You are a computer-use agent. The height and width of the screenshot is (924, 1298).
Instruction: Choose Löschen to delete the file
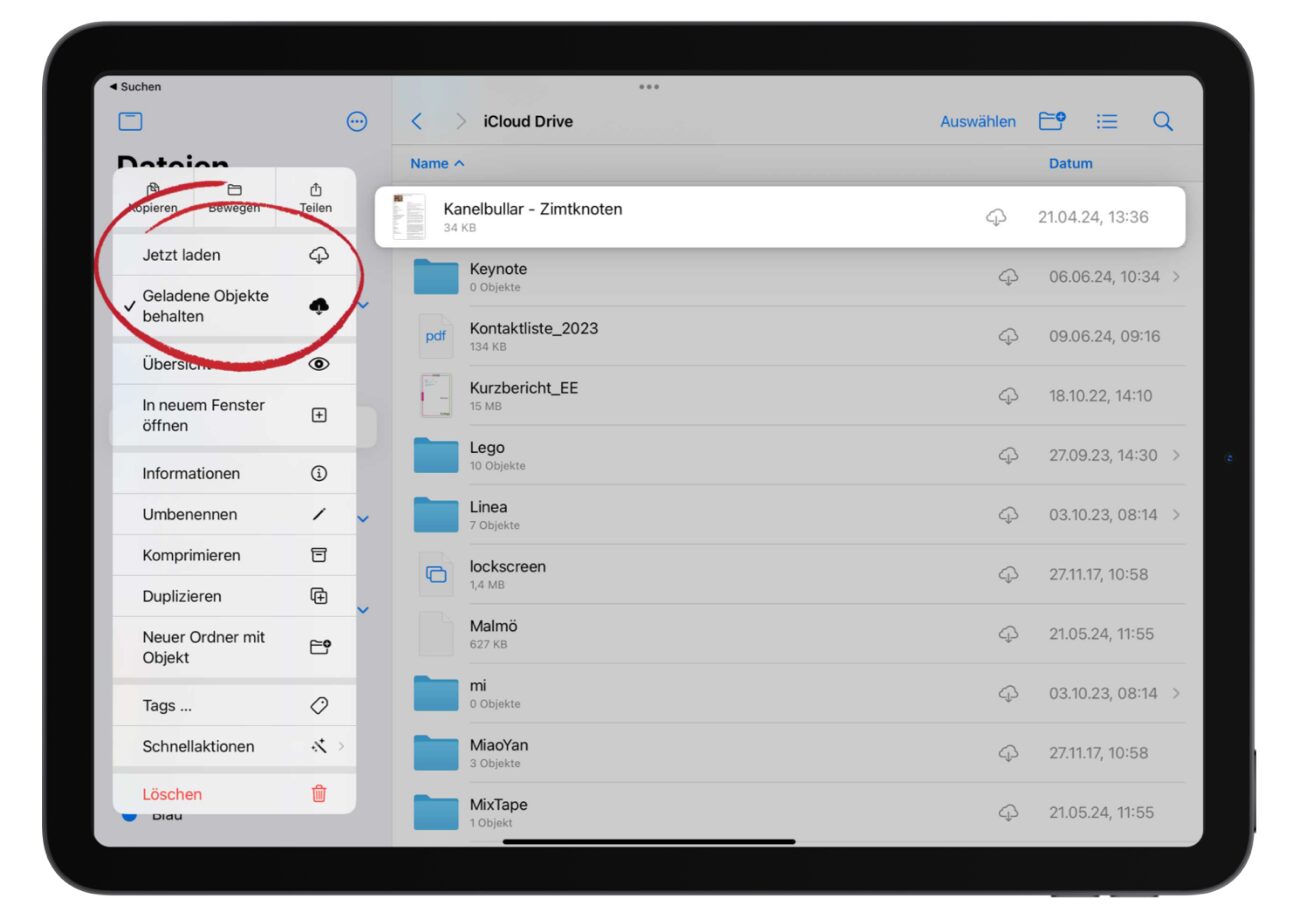tap(234, 794)
